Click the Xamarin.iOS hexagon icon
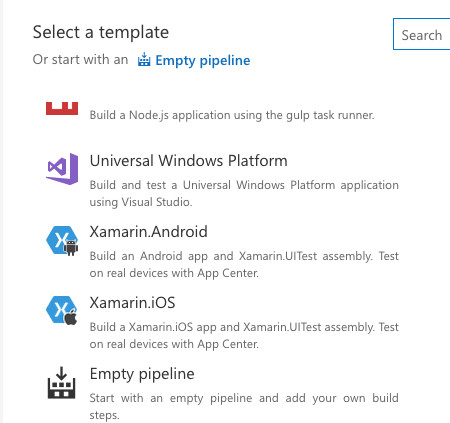This screenshot has width=450, height=423. [62, 310]
